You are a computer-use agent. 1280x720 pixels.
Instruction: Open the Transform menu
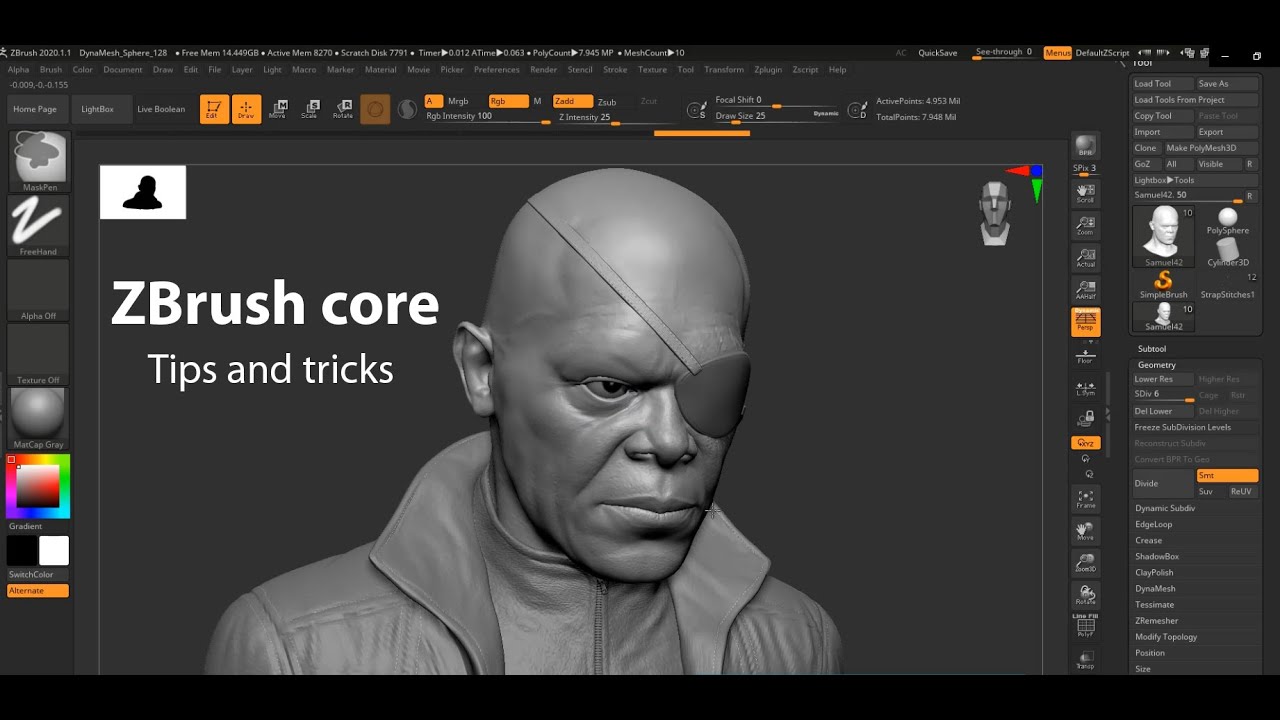pos(724,70)
